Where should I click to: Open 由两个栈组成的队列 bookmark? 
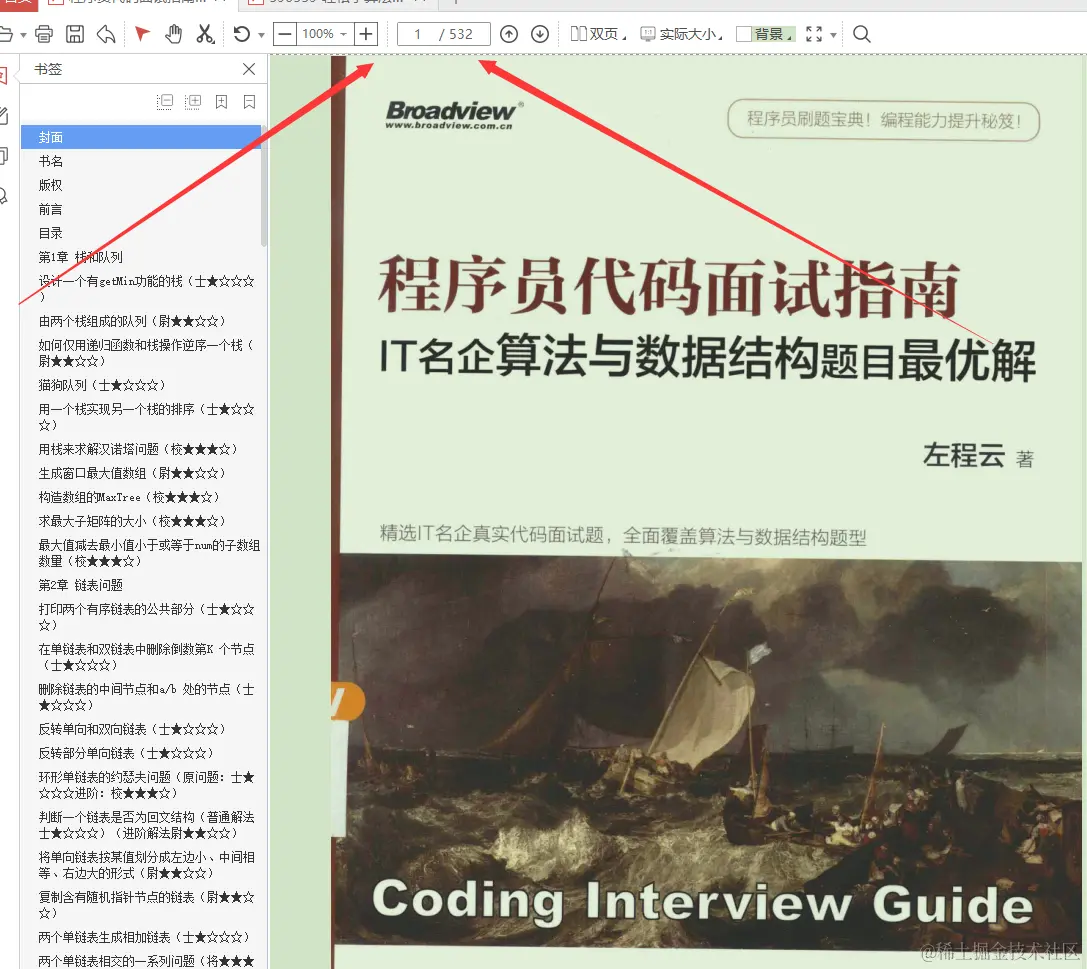132,321
